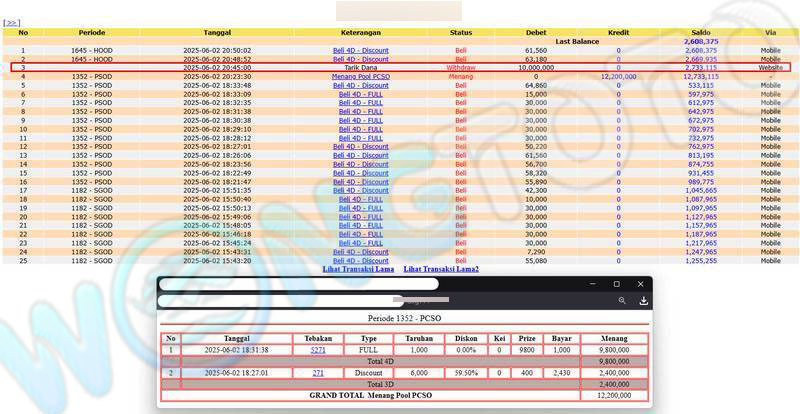Open Beli 4D - Discount at 18:33:48
The width and height of the screenshot is (800, 414).
[x=360, y=85]
